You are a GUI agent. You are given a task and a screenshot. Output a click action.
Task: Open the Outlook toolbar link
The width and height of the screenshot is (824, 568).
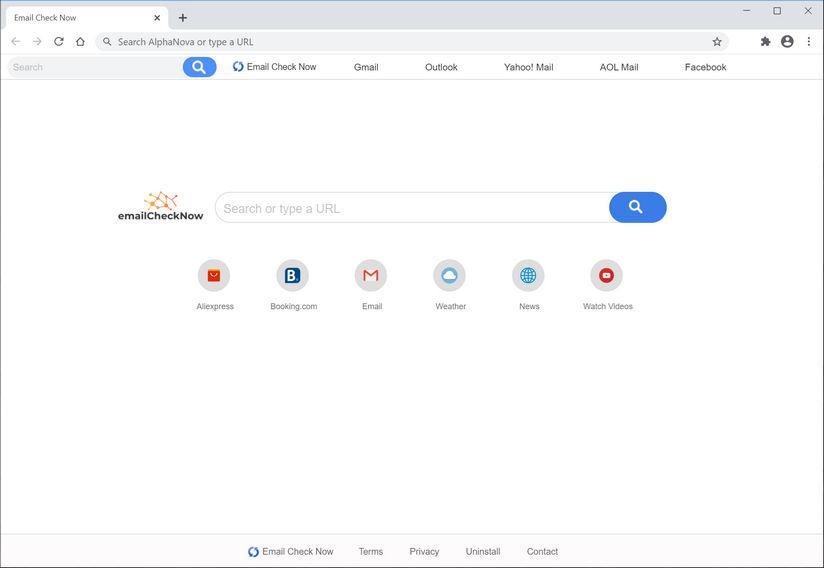click(x=441, y=67)
